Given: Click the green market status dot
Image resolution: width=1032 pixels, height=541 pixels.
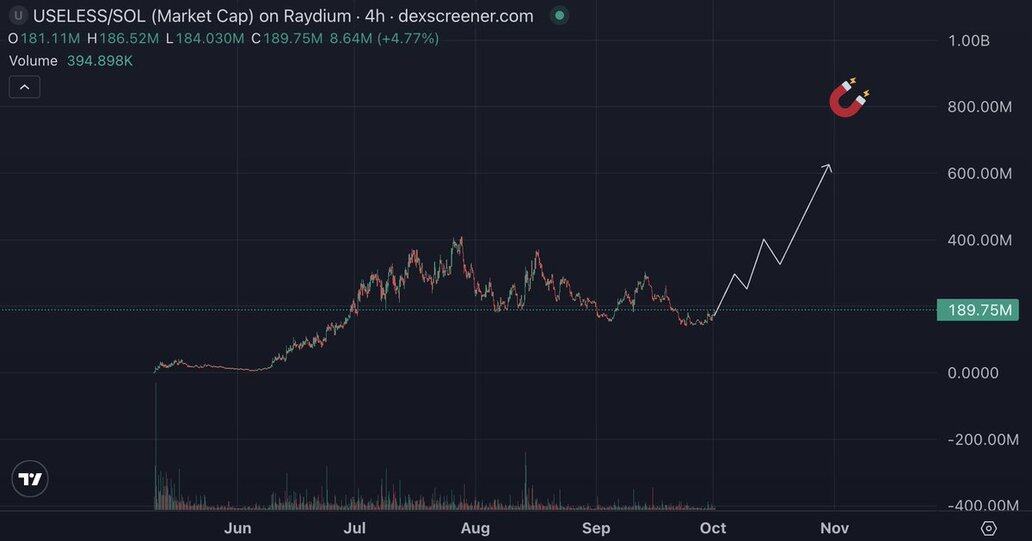Looking at the screenshot, I should point(559,16).
